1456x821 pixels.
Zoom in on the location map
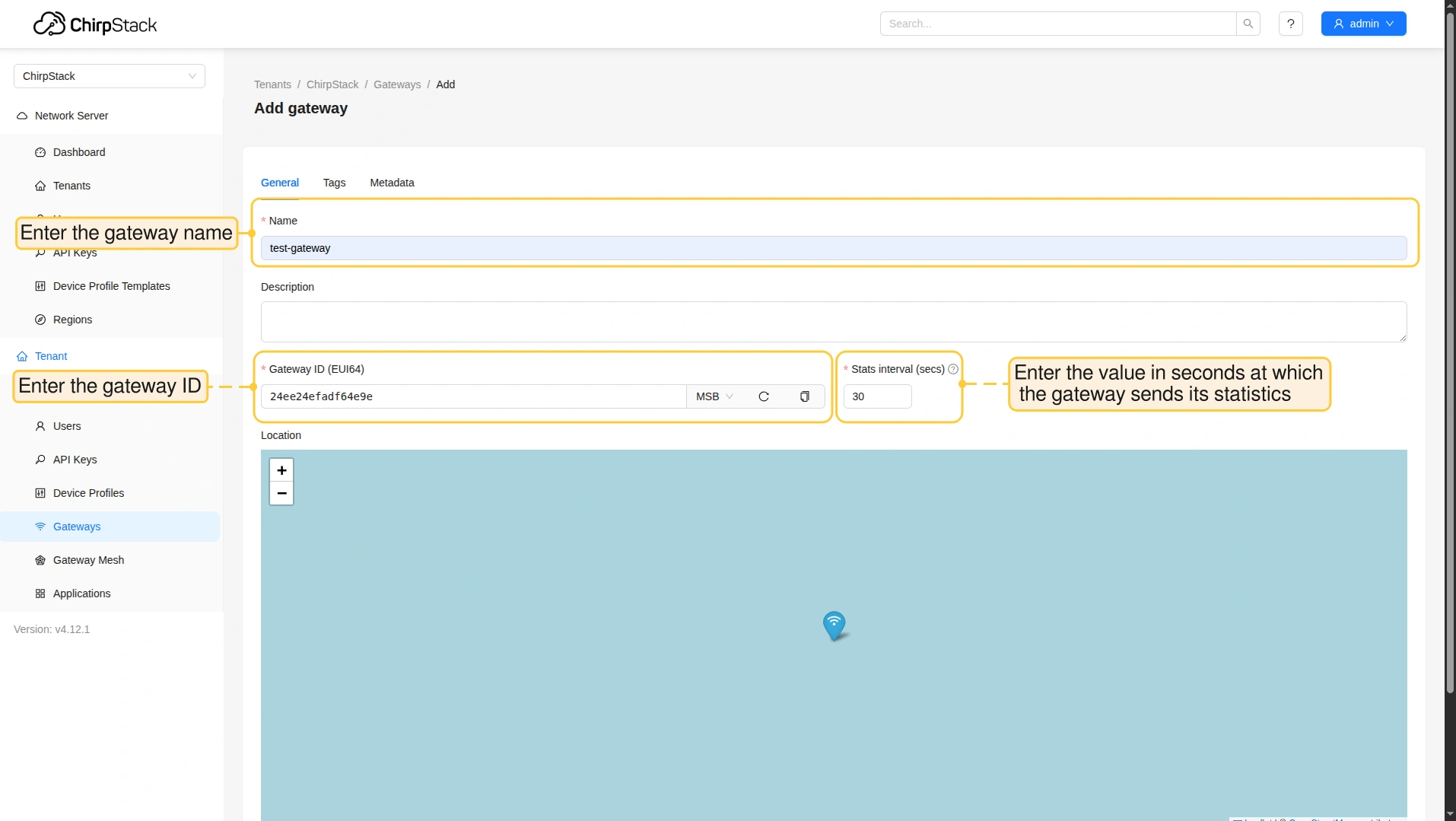281,470
